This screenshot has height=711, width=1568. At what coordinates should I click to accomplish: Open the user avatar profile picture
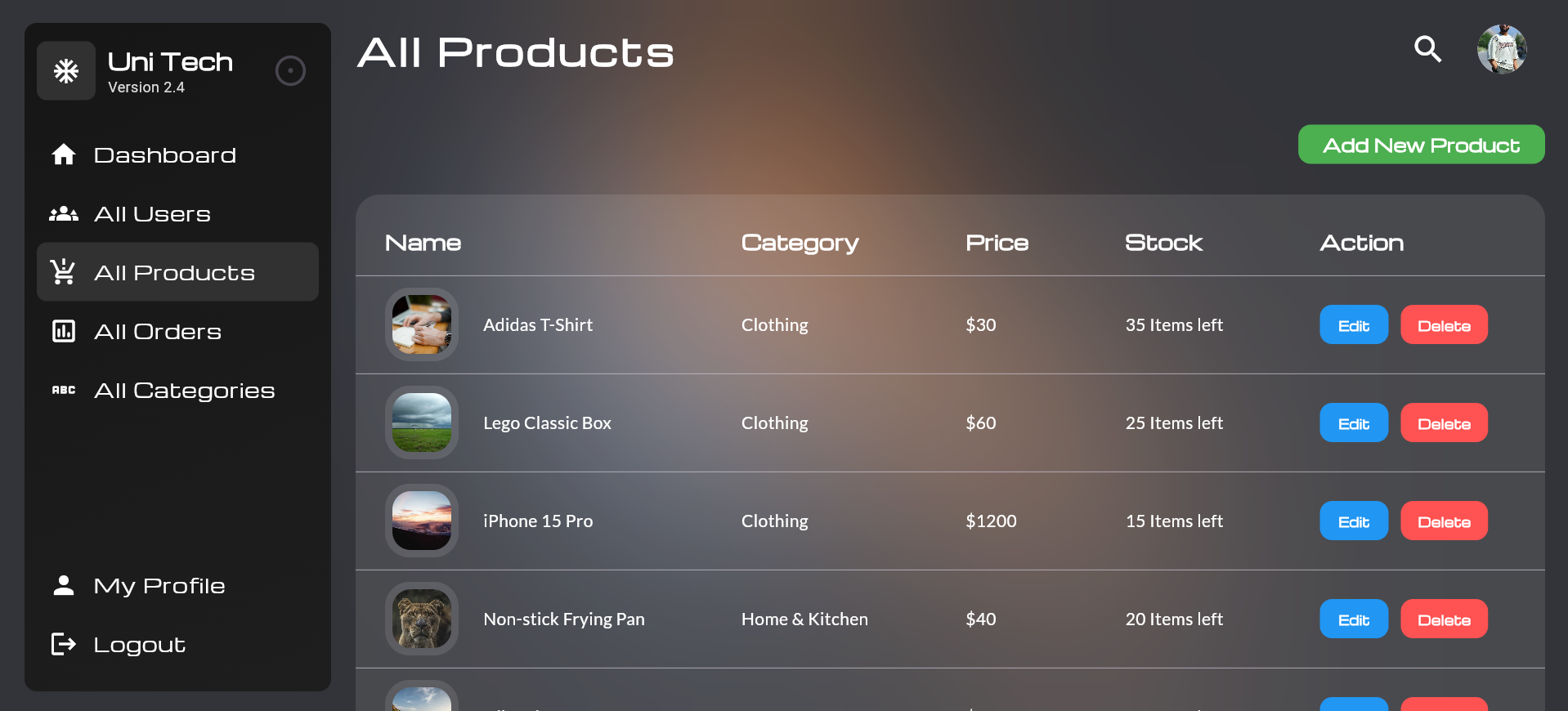click(1502, 49)
